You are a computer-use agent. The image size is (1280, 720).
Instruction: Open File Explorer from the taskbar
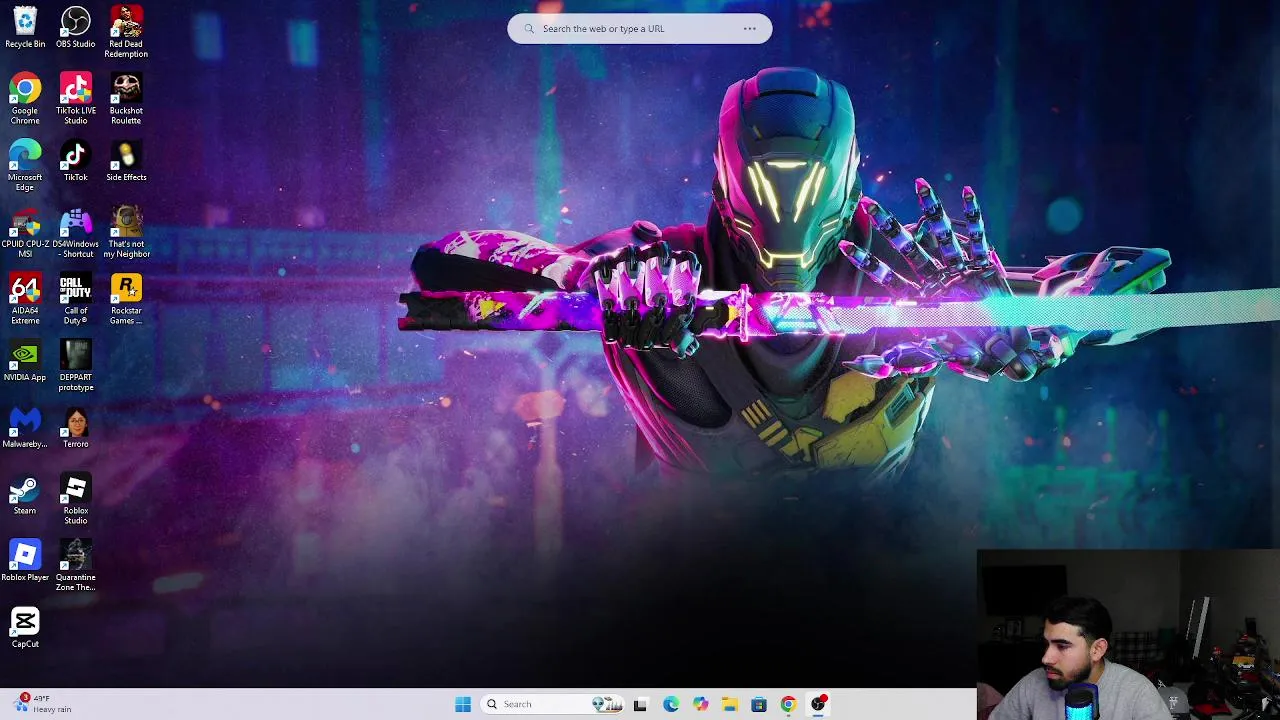pos(730,704)
